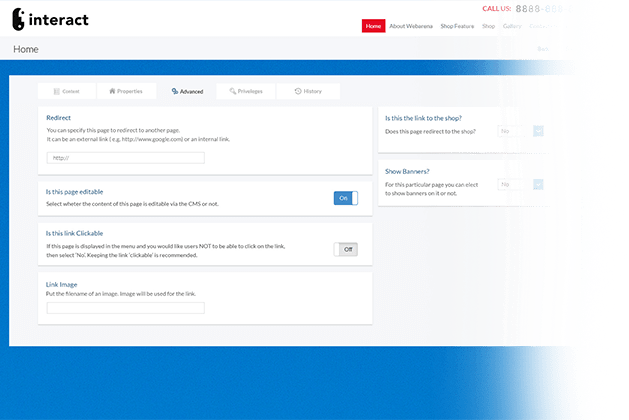Viewport: 629px width, 420px height.
Task: Switch to the Content tab
Action: [67, 91]
